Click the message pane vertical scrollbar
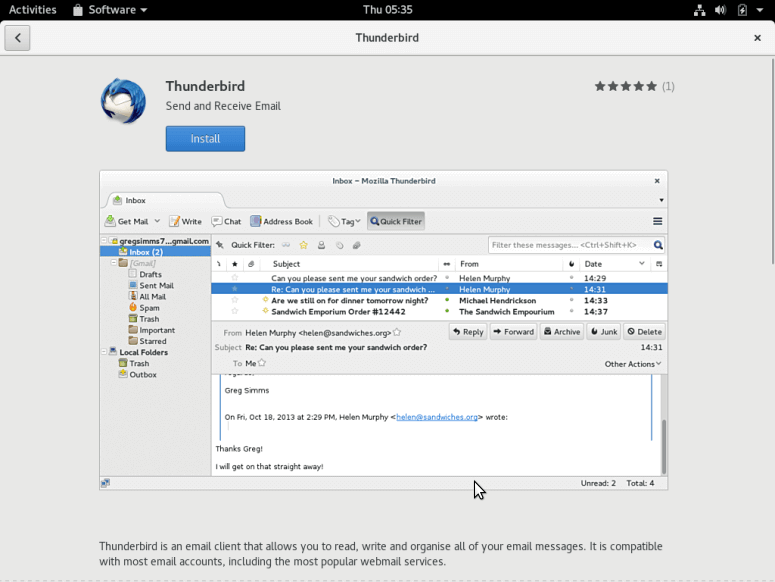Screen dimensions: 775x582 coord(662,445)
